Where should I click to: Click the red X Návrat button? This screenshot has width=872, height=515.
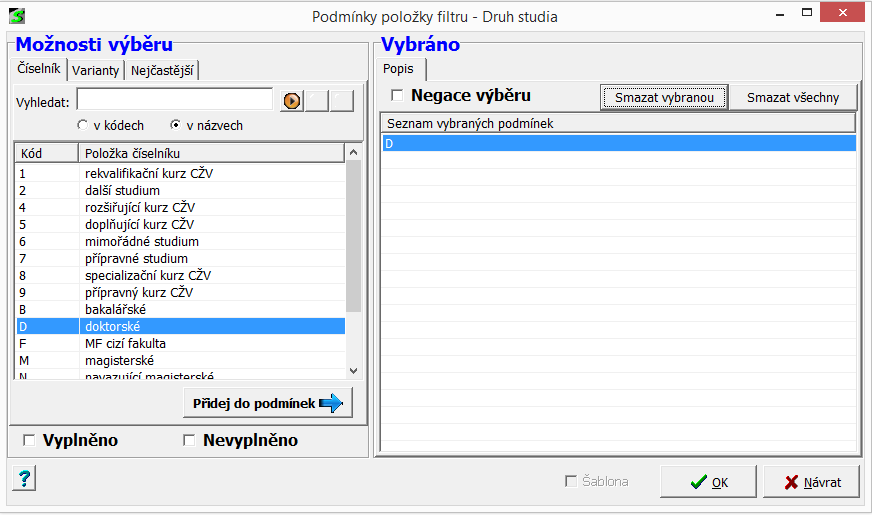click(x=810, y=482)
